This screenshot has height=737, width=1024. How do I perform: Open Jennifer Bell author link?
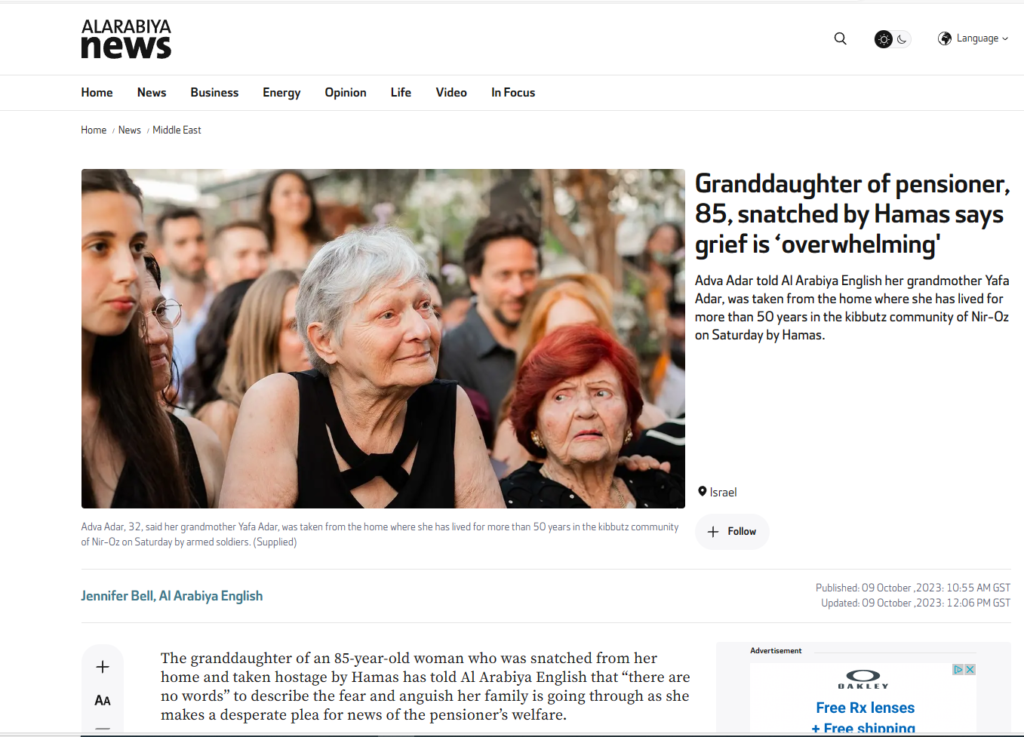(x=172, y=596)
